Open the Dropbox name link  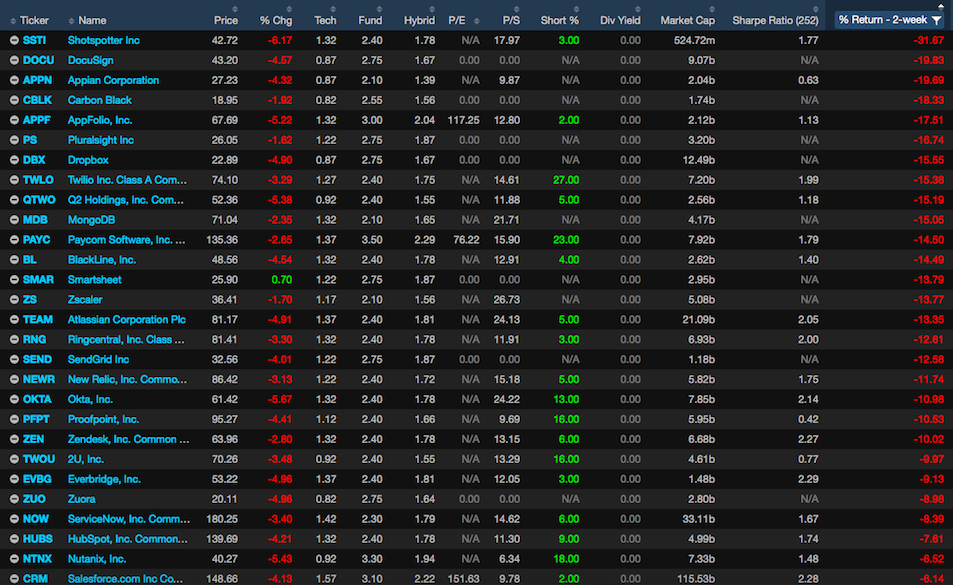[x=88, y=160]
